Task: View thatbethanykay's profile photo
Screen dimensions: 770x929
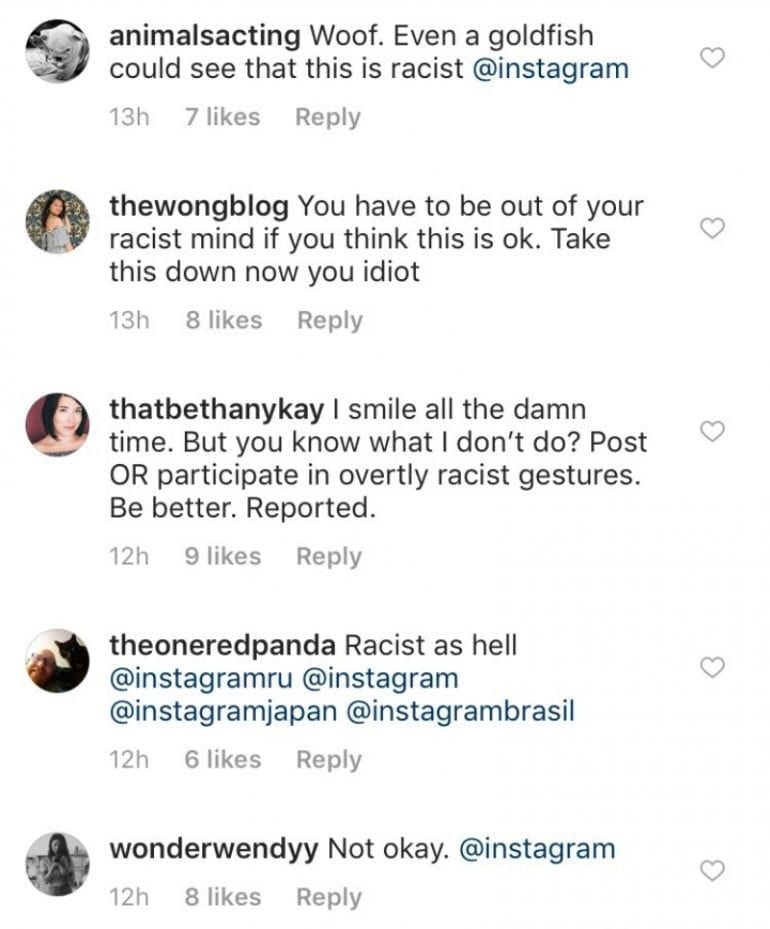Action: click(x=57, y=424)
